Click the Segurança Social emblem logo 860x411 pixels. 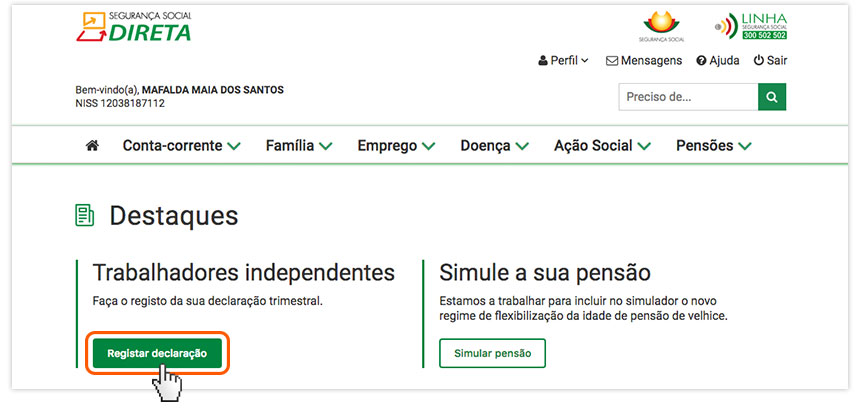pyautogui.click(x=659, y=26)
